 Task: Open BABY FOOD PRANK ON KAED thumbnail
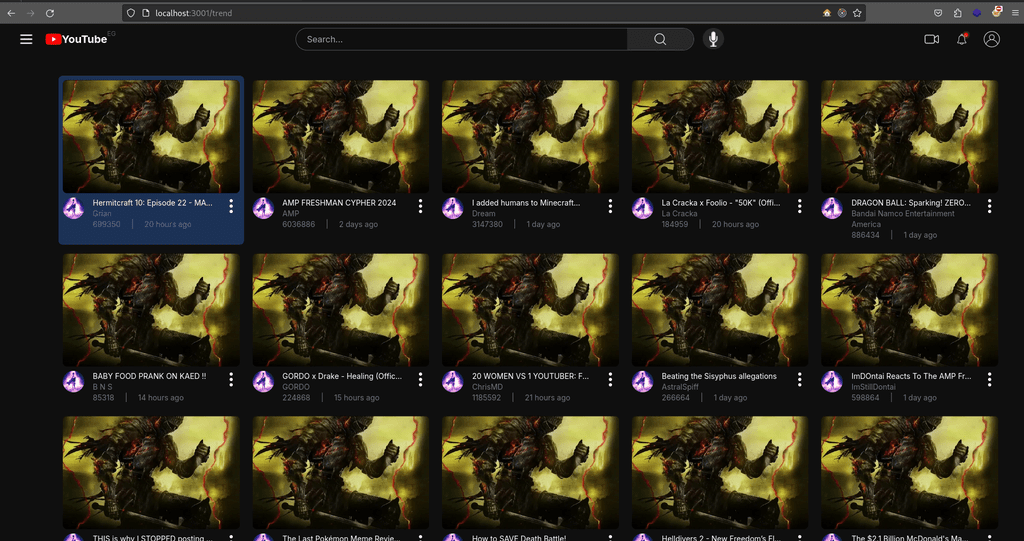point(151,310)
